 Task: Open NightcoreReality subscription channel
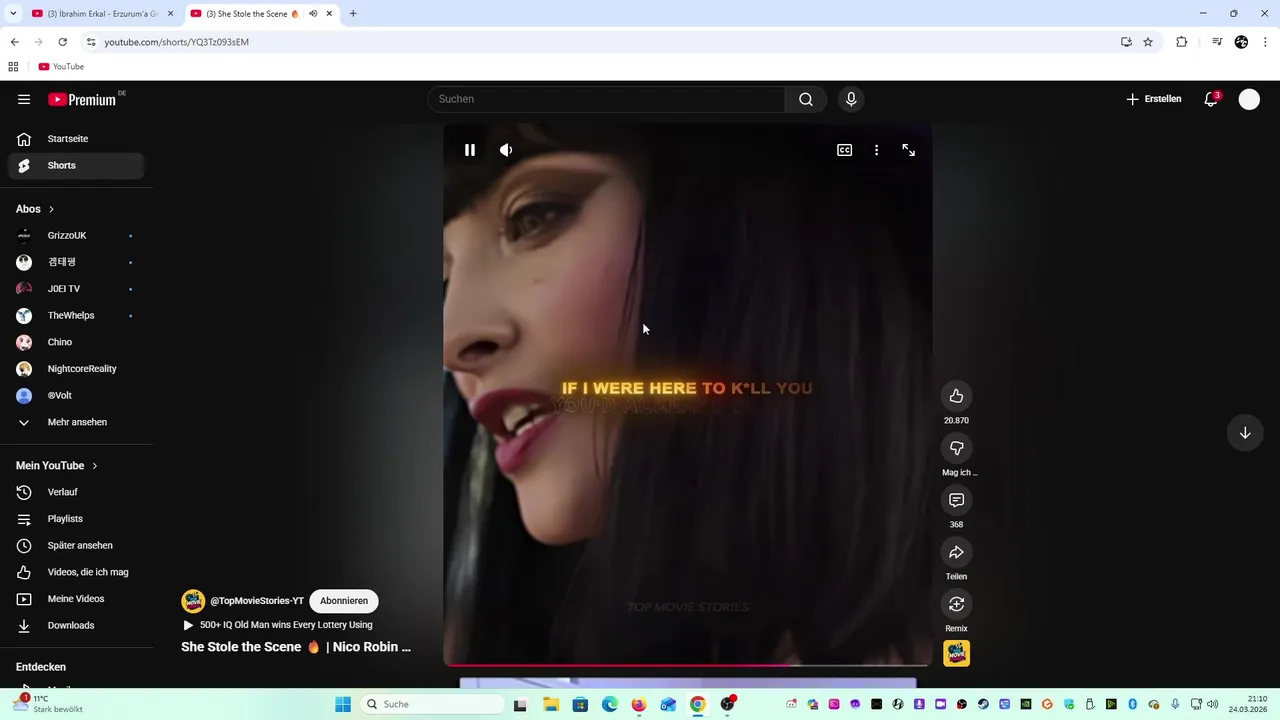pyautogui.click(x=76, y=369)
